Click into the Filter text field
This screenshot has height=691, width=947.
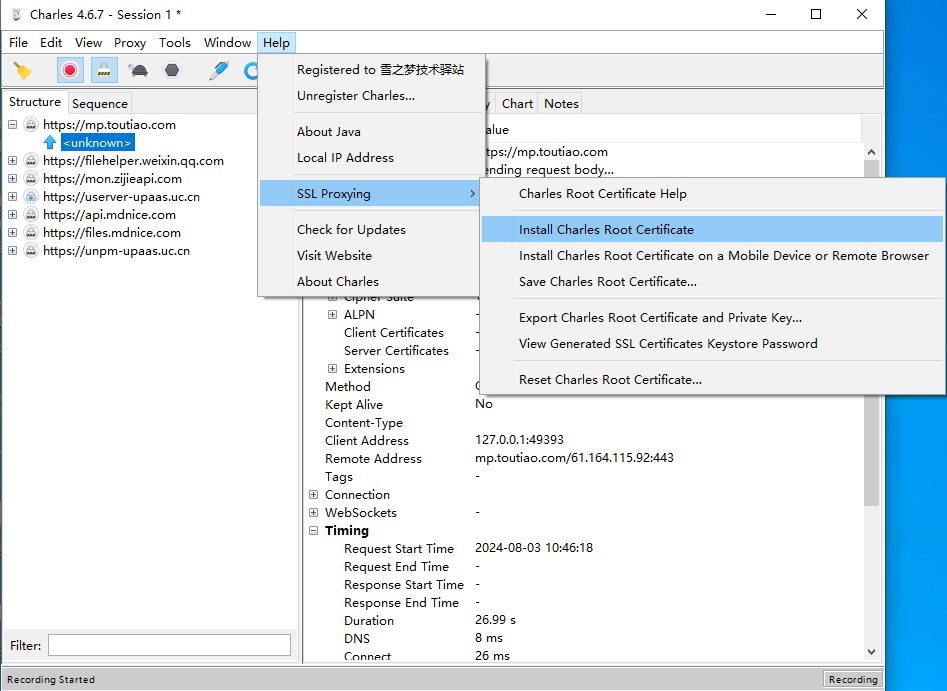pos(169,645)
